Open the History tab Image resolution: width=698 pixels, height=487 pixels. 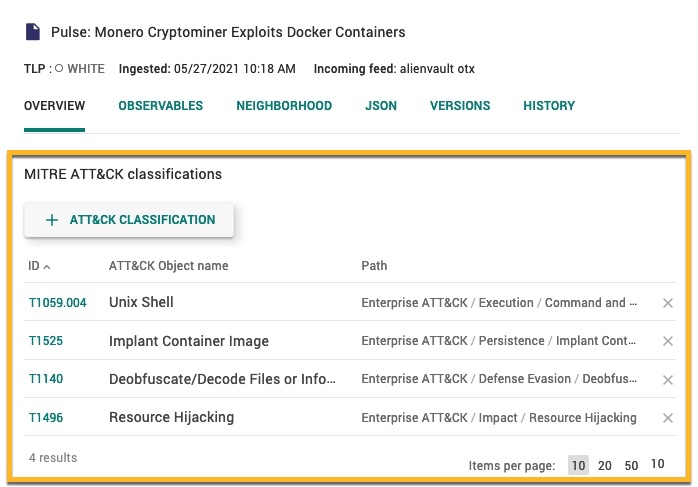tap(549, 106)
